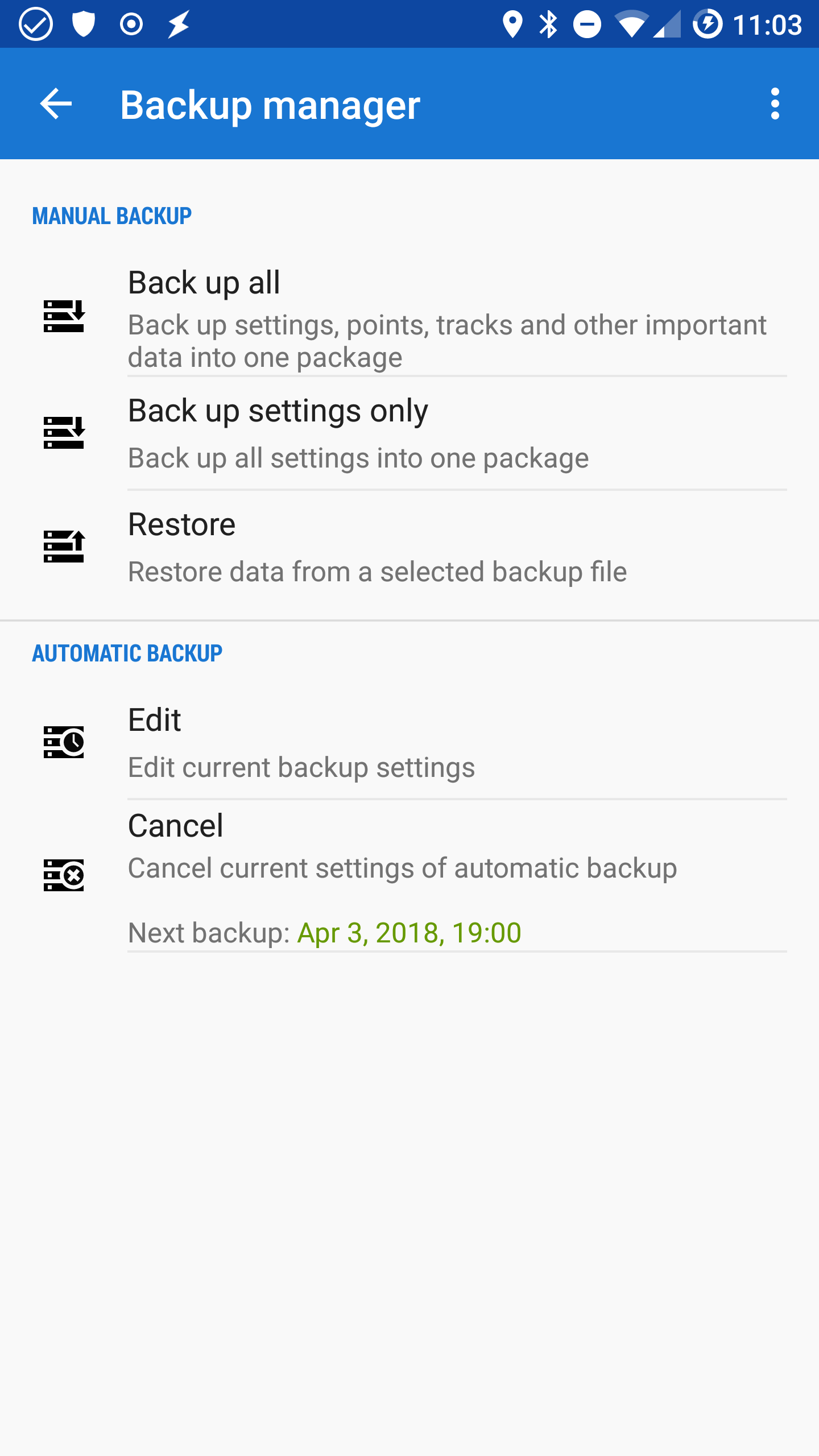Tap the Cancel automatic backup icon
The height and width of the screenshot is (1456, 819).
pyautogui.click(x=64, y=875)
